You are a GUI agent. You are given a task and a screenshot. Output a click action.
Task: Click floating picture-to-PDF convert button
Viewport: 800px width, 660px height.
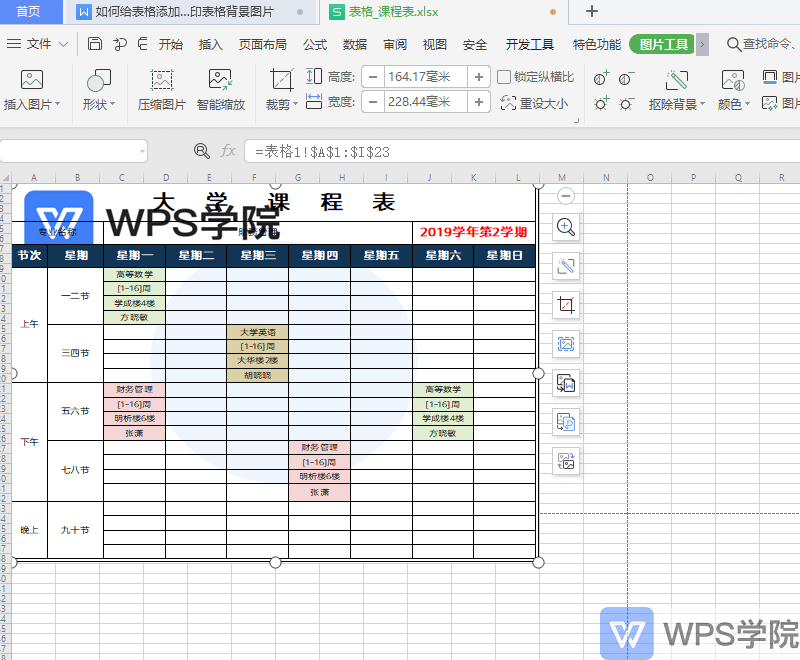click(566, 422)
